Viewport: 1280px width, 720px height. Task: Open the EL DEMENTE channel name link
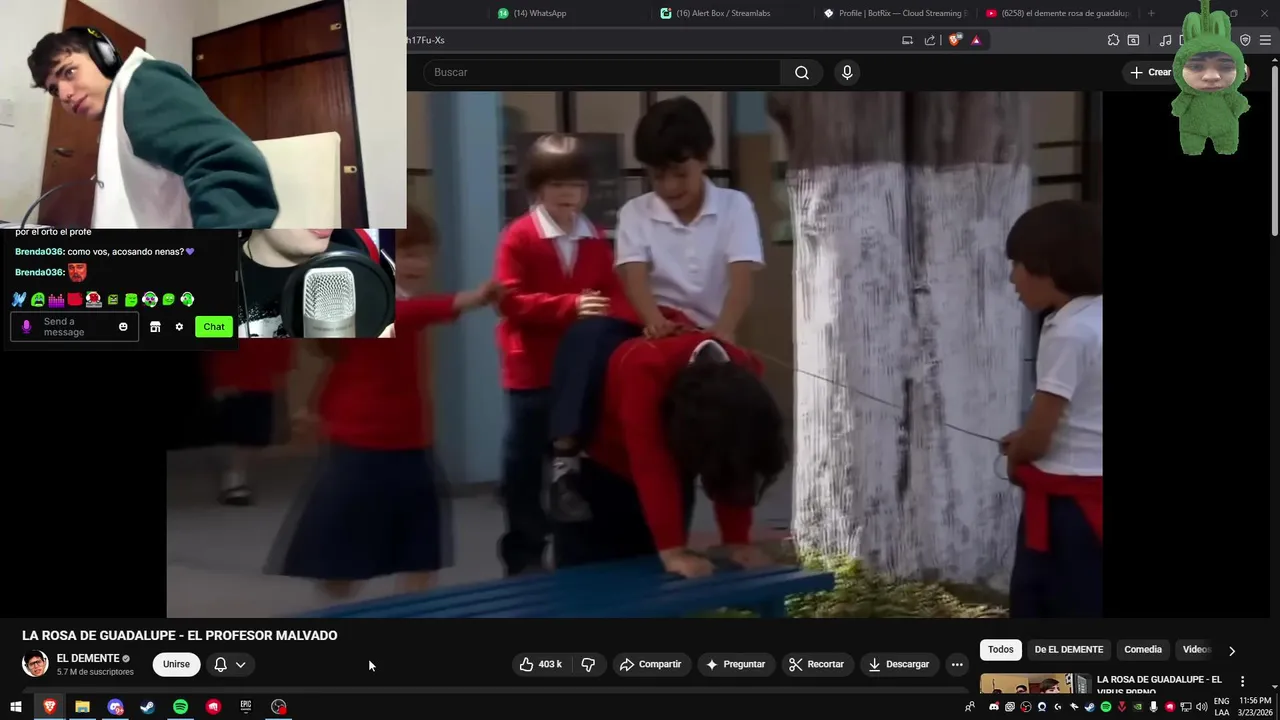click(88, 658)
